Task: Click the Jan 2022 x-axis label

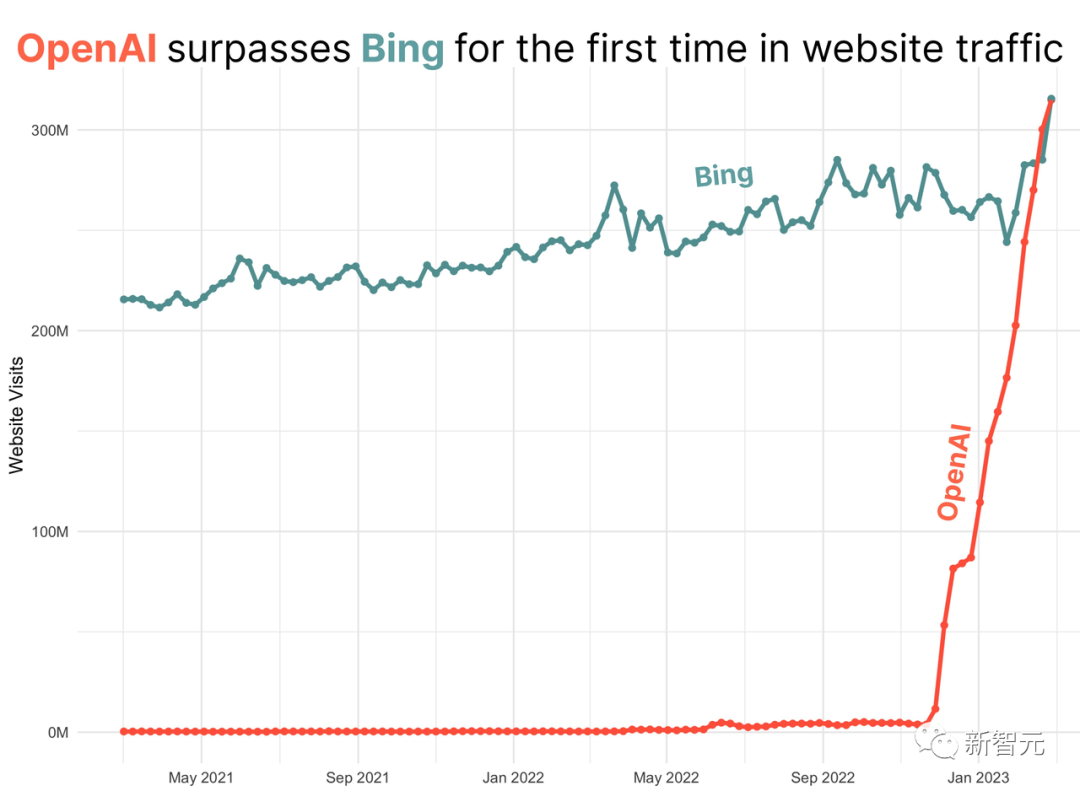Action: click(513, 778)
